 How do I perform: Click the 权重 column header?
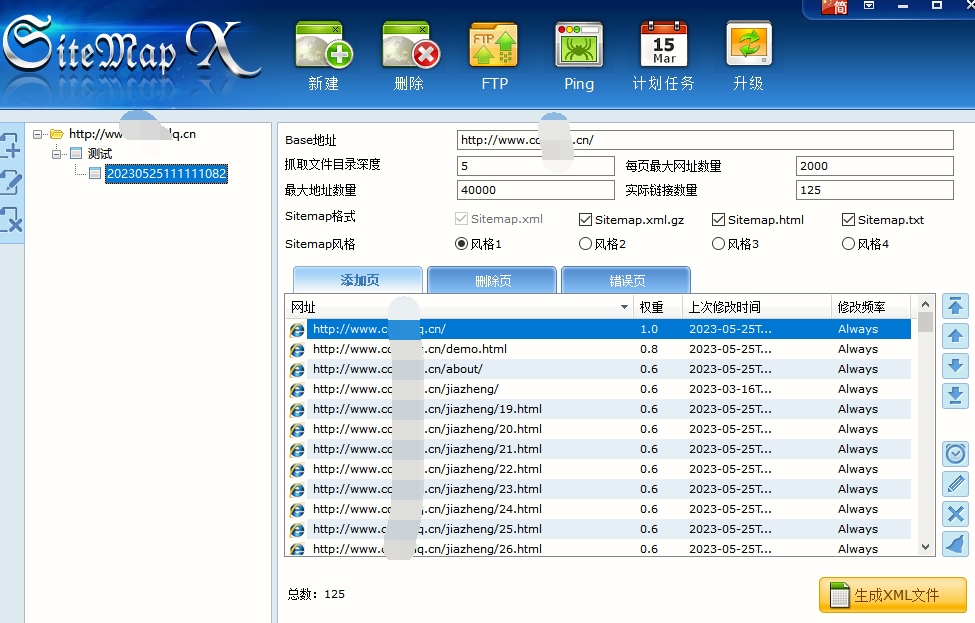[x=658, y=307]
